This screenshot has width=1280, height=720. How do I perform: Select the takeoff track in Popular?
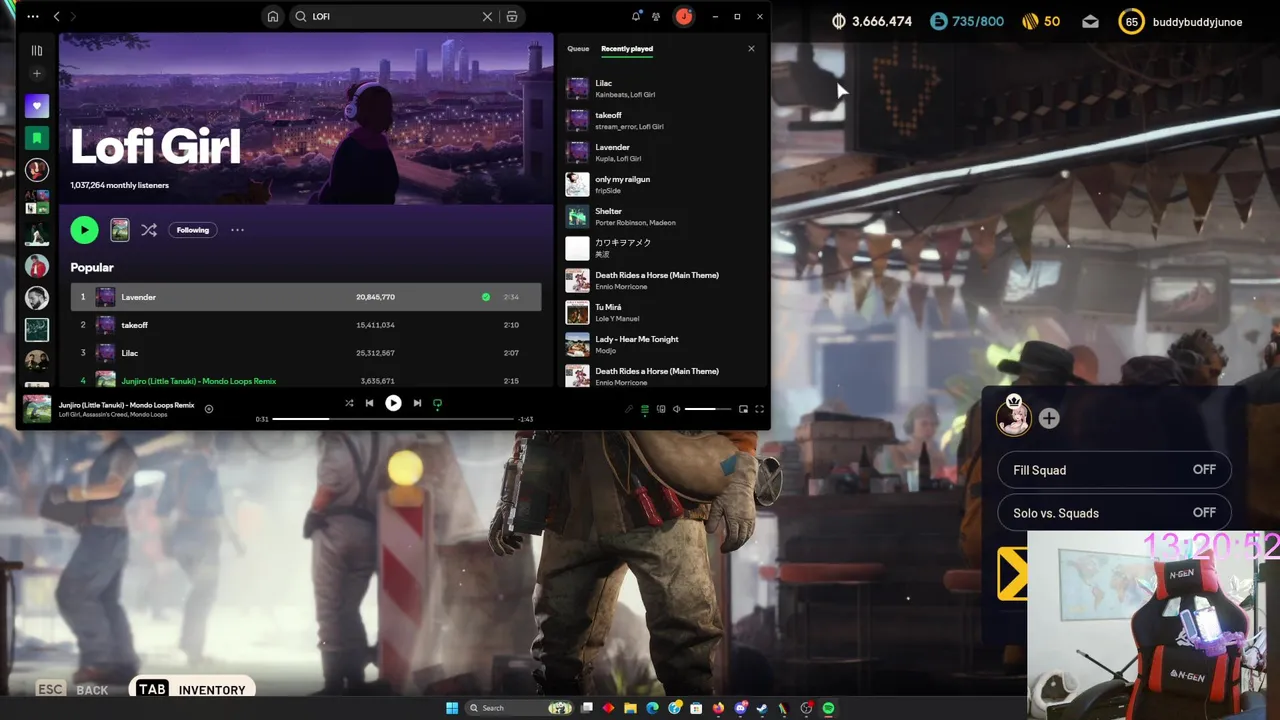pyautogui.click(x=306, y=325)
